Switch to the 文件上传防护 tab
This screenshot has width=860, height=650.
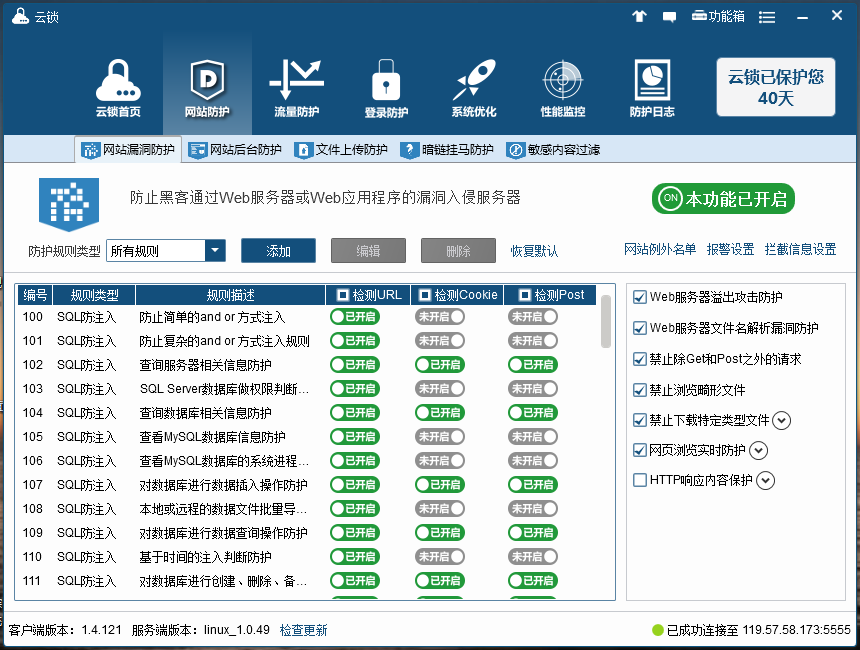[x=341, y=150]
